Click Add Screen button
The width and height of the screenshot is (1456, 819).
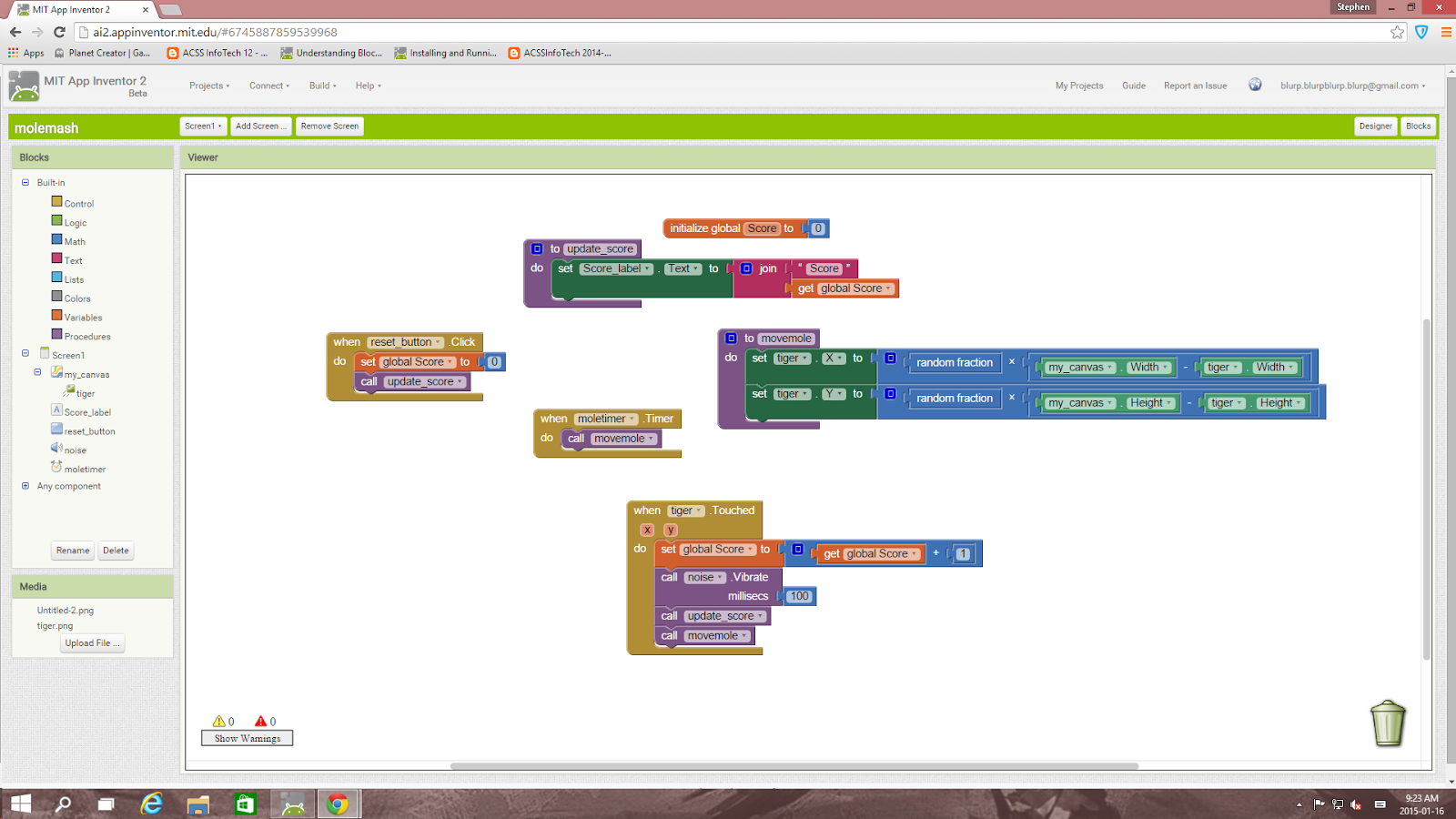pos(260,126)
